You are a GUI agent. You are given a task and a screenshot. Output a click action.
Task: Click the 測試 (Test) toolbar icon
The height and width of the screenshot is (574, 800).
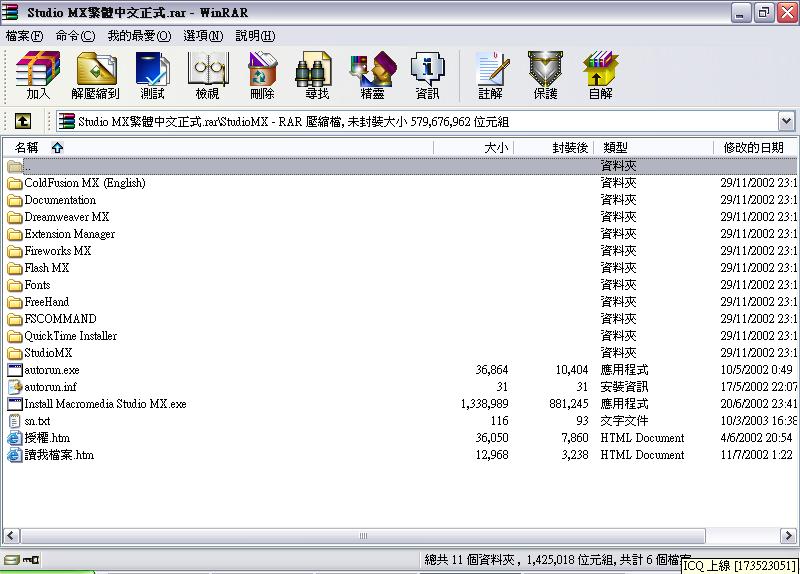(153, 75)
